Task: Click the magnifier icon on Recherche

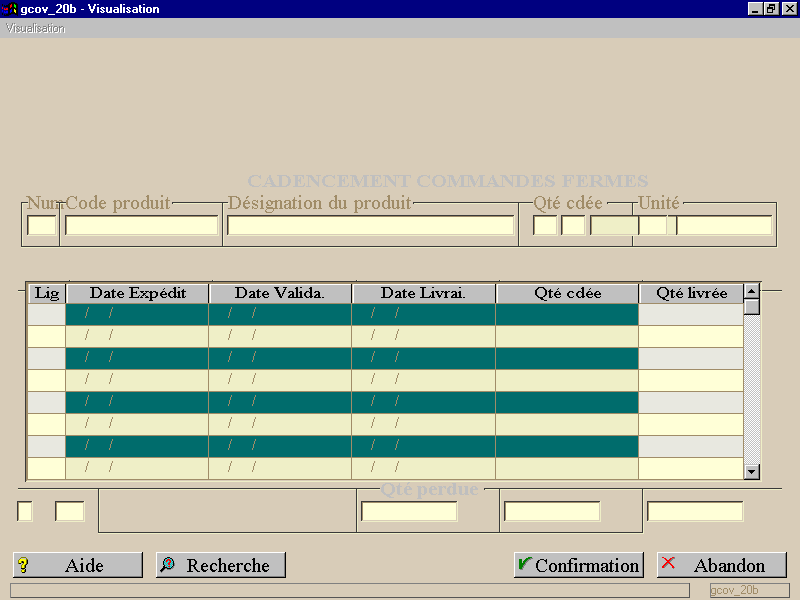Action: [x=167, y=564]
